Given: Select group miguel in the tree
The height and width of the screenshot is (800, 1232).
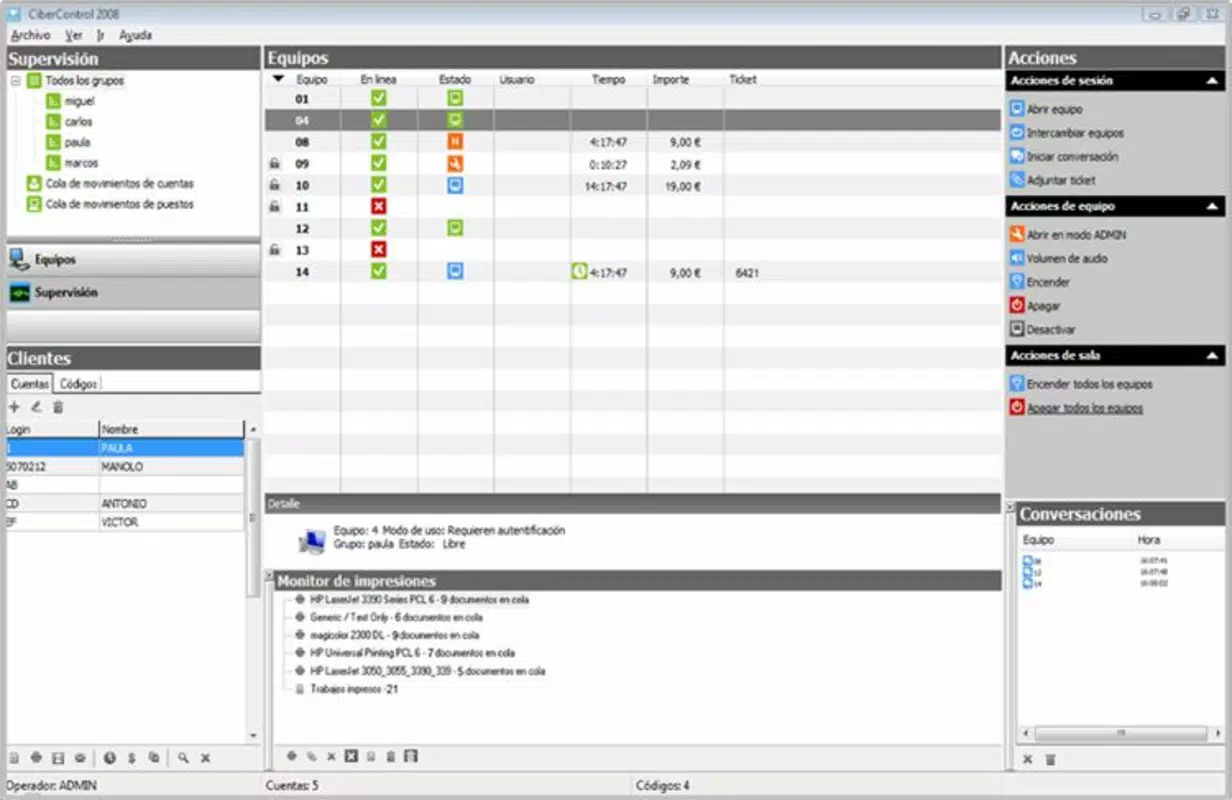Looking at the screenshot, I should pyautogui.click(x=79, y=101).
